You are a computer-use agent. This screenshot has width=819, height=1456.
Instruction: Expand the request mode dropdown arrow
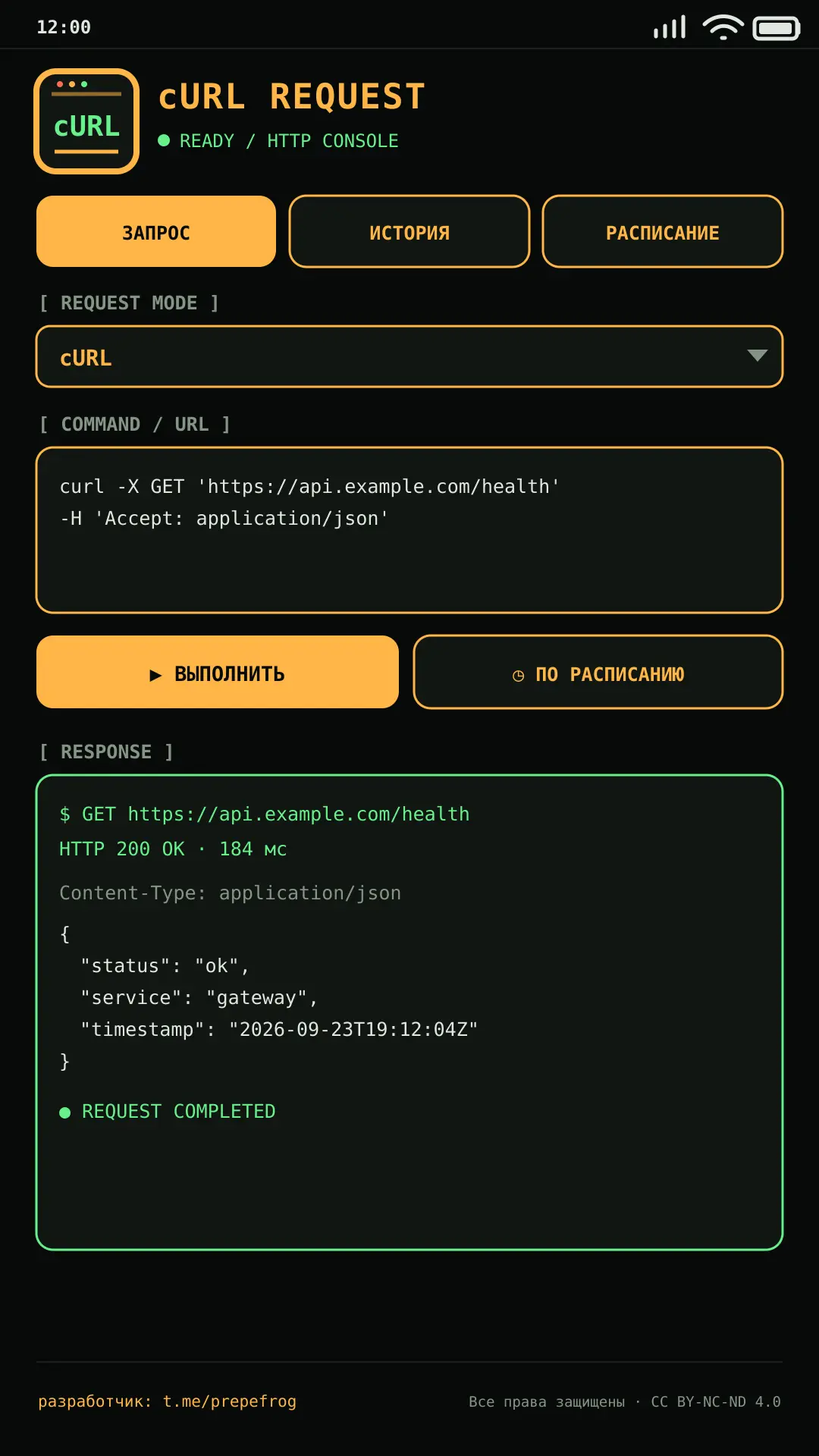tap(757, 356)
